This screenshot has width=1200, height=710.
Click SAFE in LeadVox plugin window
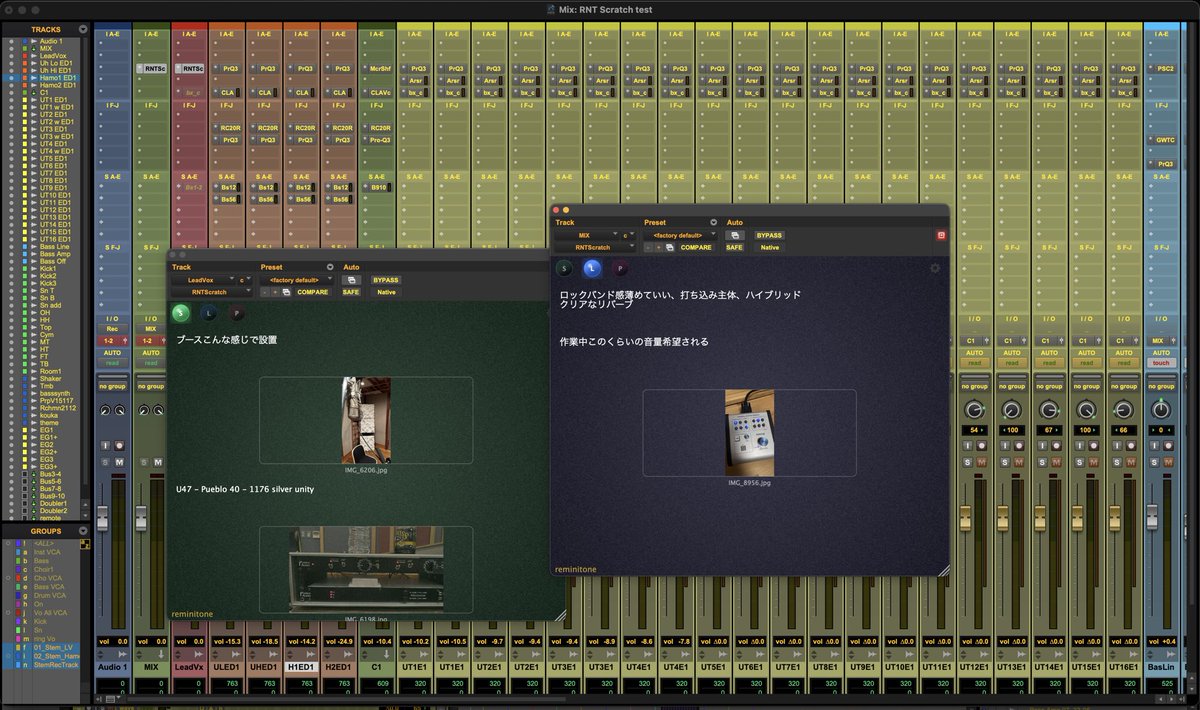pyautogui.click(x=351, y=292)
